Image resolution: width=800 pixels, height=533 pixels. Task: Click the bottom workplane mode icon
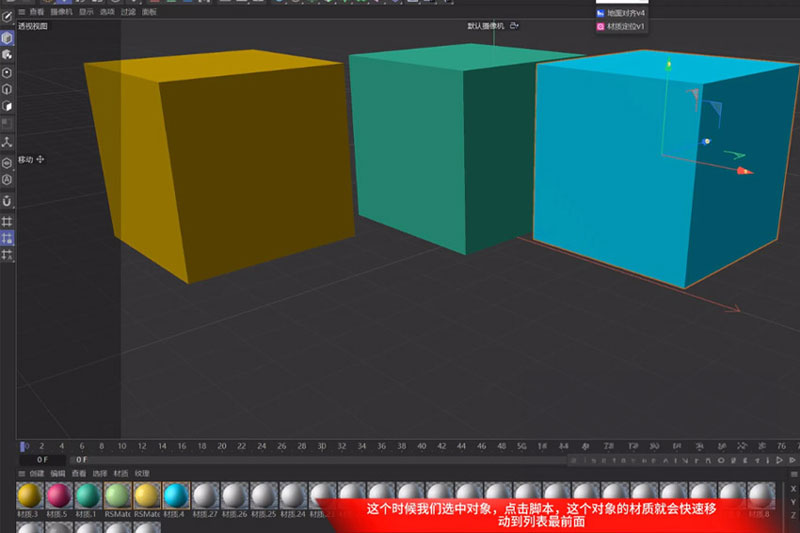7,254
